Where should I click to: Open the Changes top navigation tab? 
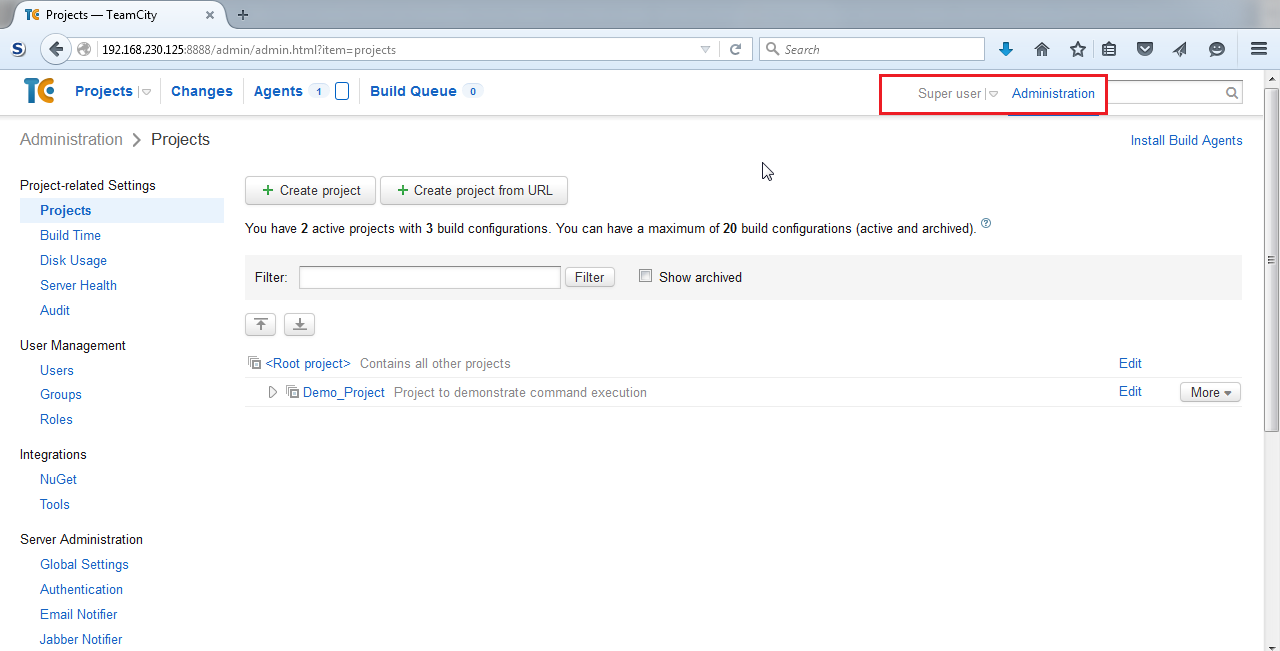click(x=202, y=91)
